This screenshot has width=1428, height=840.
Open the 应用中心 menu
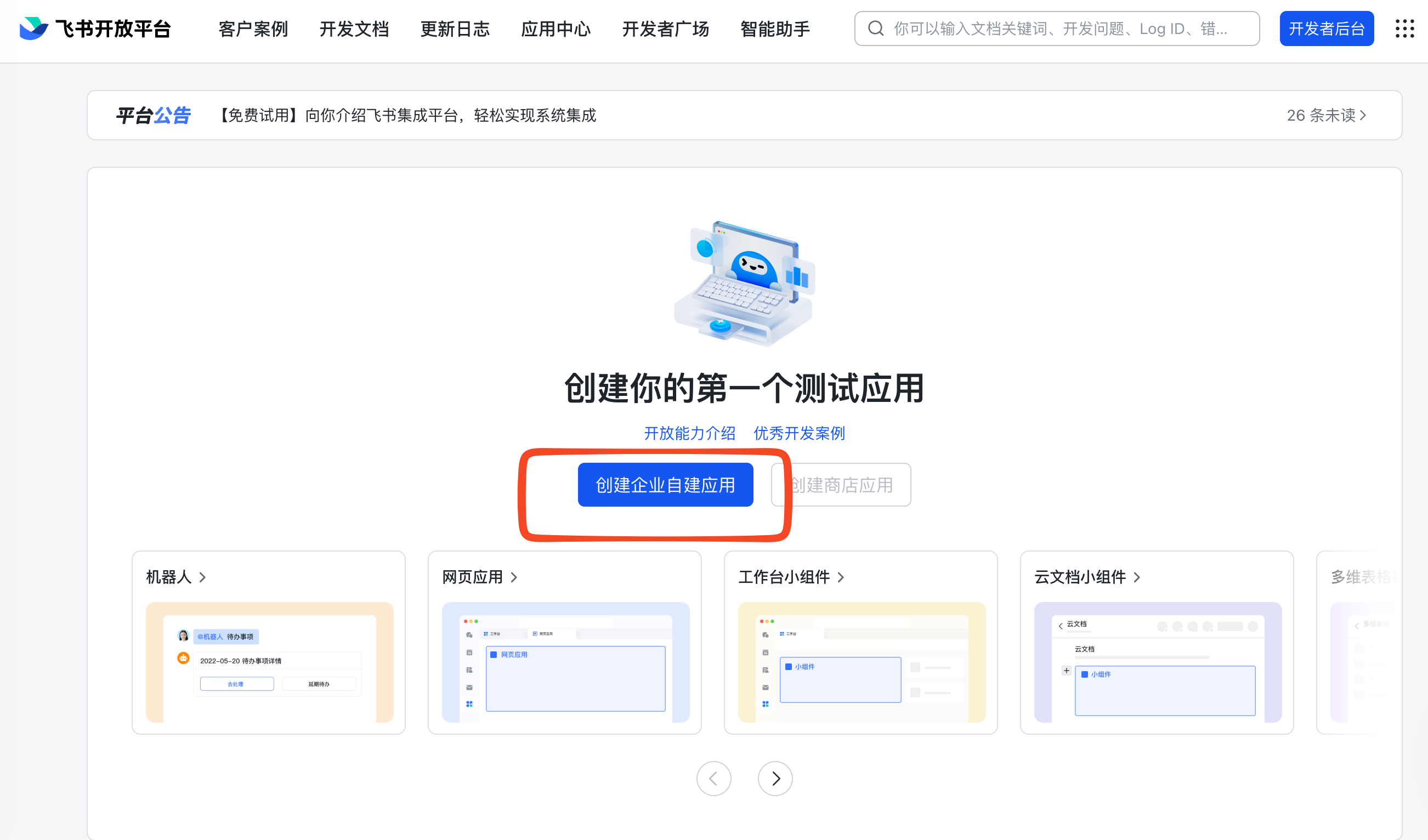tap(556, 29)
